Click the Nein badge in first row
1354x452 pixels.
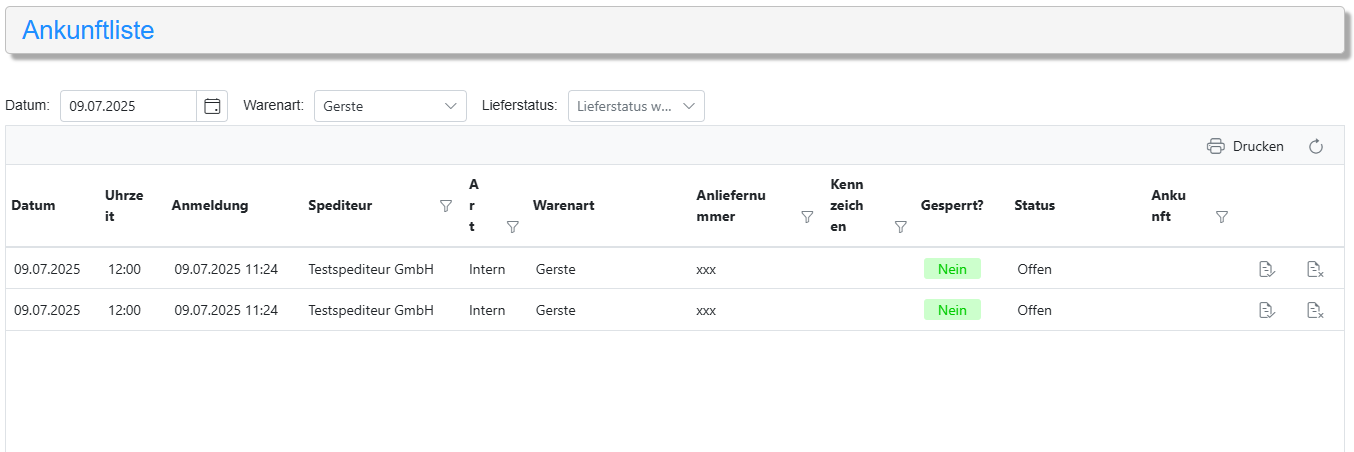coord(952,269)
